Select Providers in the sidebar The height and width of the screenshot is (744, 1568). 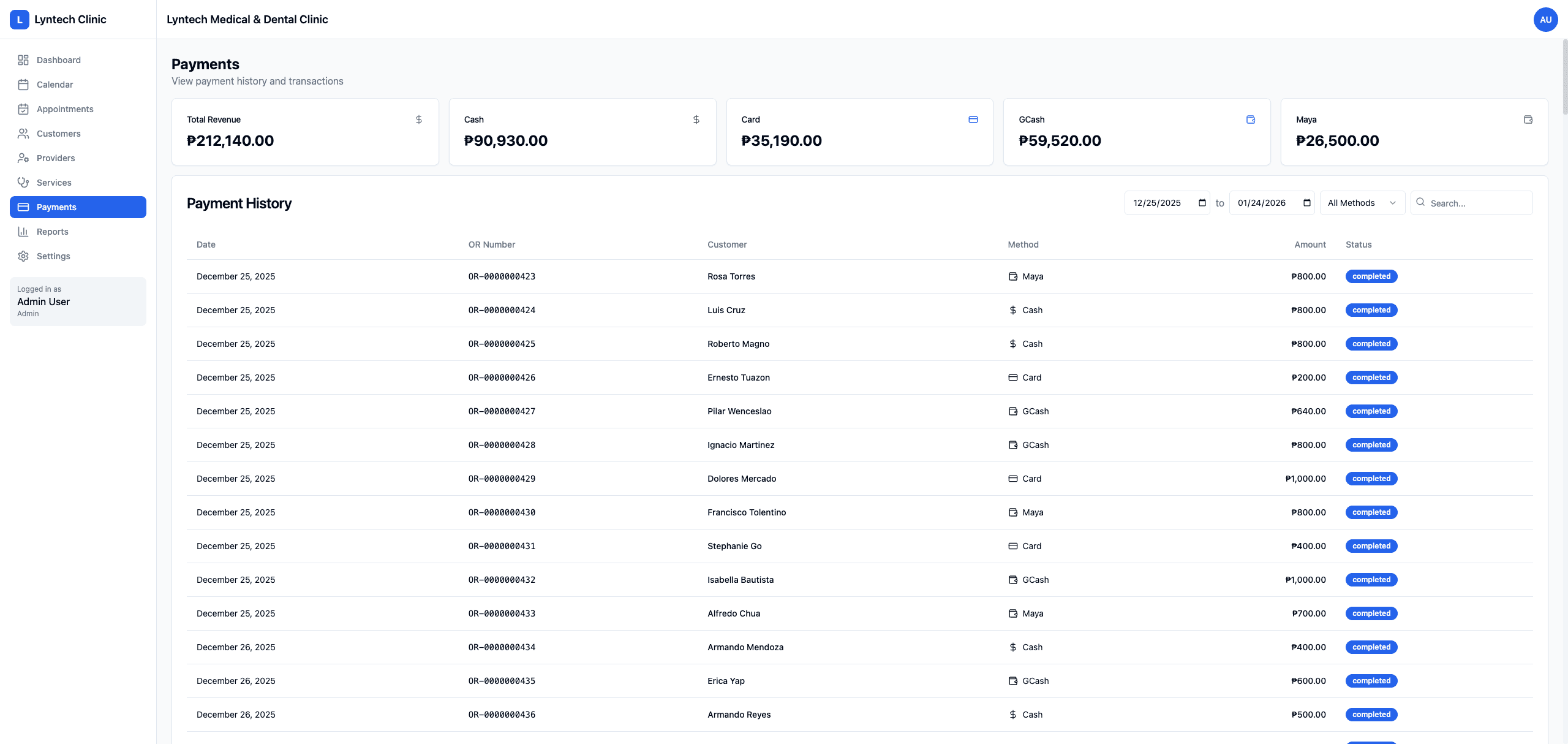78,158
